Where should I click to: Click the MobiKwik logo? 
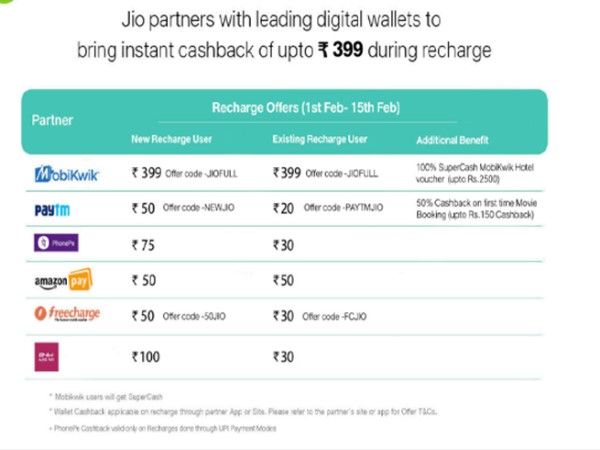coord(62,174)
